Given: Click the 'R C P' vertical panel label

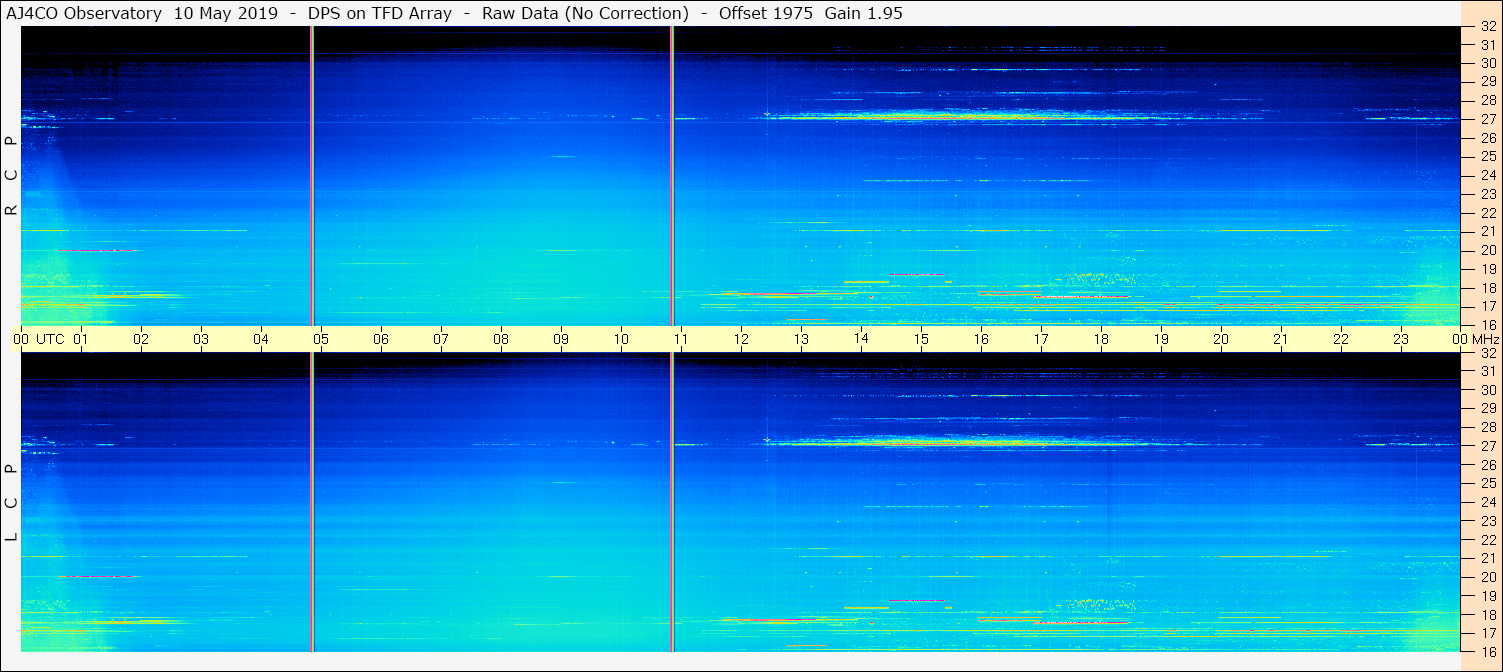Looking at the screenshot, I should coord(11,176).
